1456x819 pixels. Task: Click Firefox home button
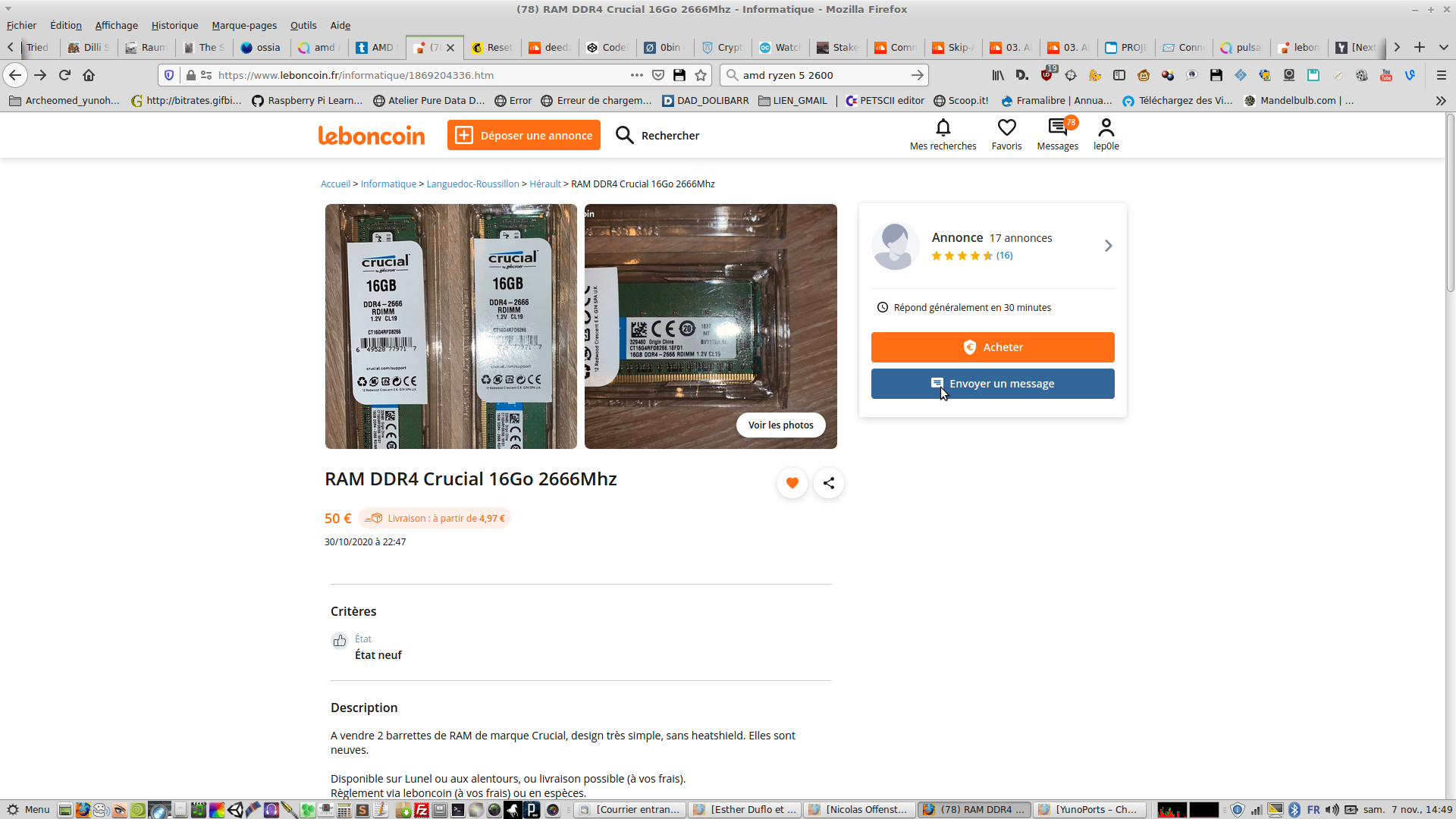click(89, 75)
